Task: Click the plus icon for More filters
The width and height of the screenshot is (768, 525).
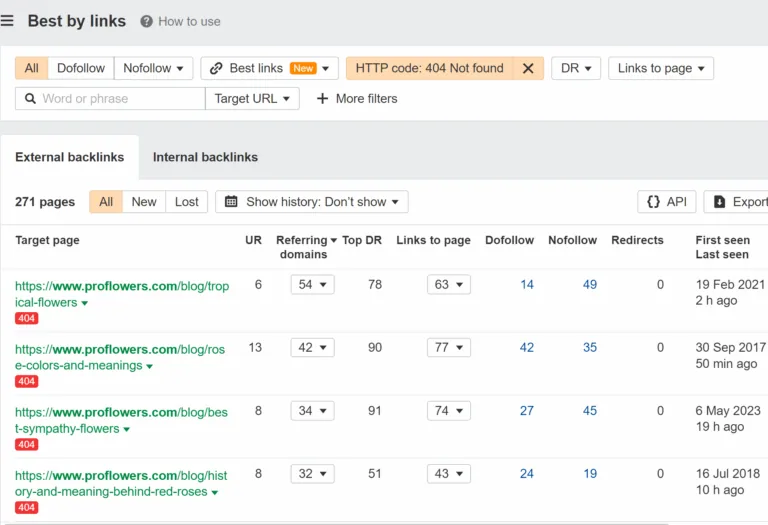Action: [x=322, y=98]
